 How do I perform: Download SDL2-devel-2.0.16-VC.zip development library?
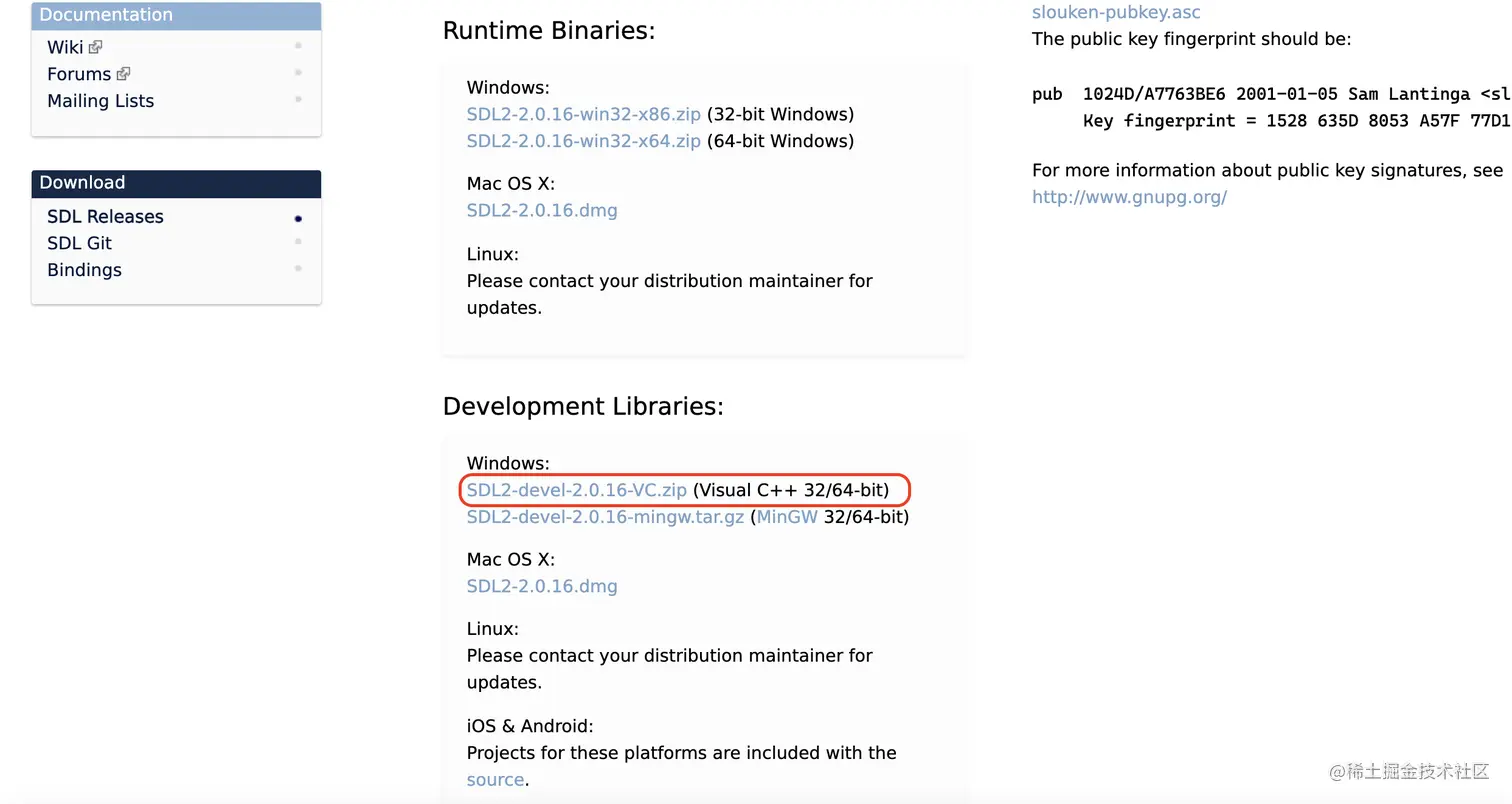576,490
